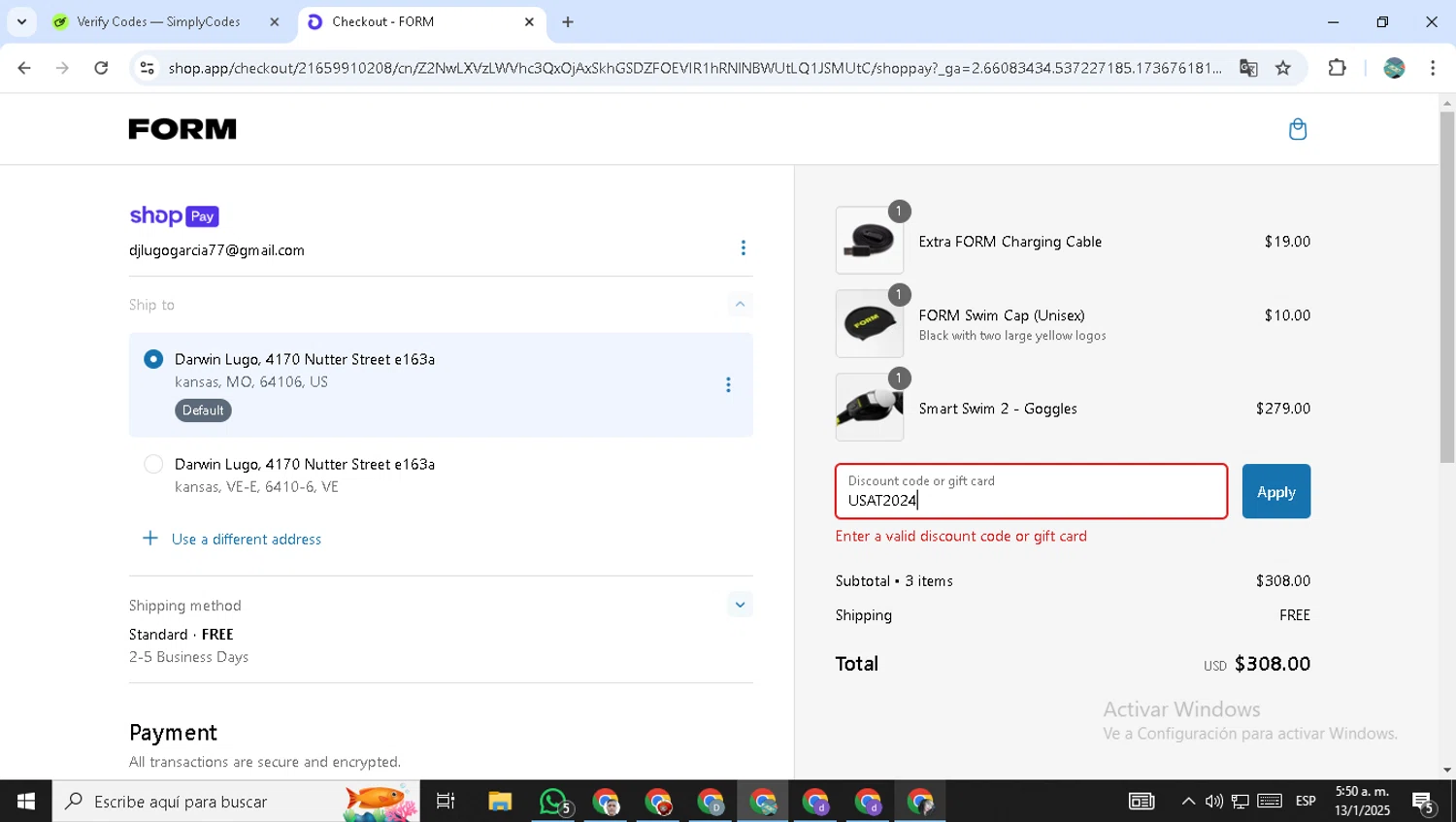Collapse the Ship to section
Image resolution: width=1456 pixels, height=822 pixels.
point(740,305)
